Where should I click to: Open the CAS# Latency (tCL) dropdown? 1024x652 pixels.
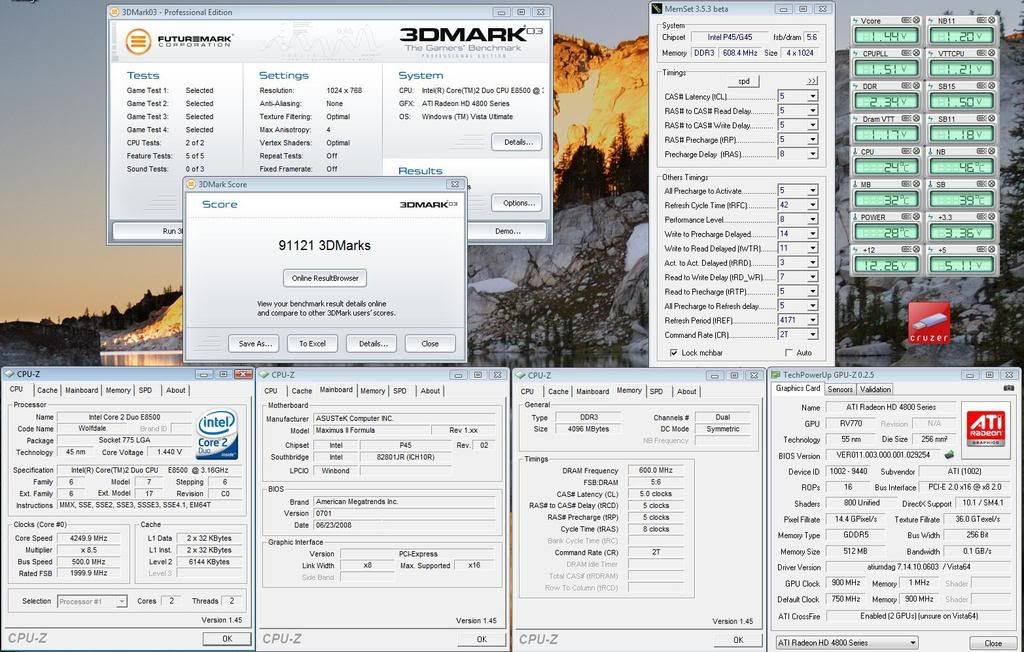[812, 97]
